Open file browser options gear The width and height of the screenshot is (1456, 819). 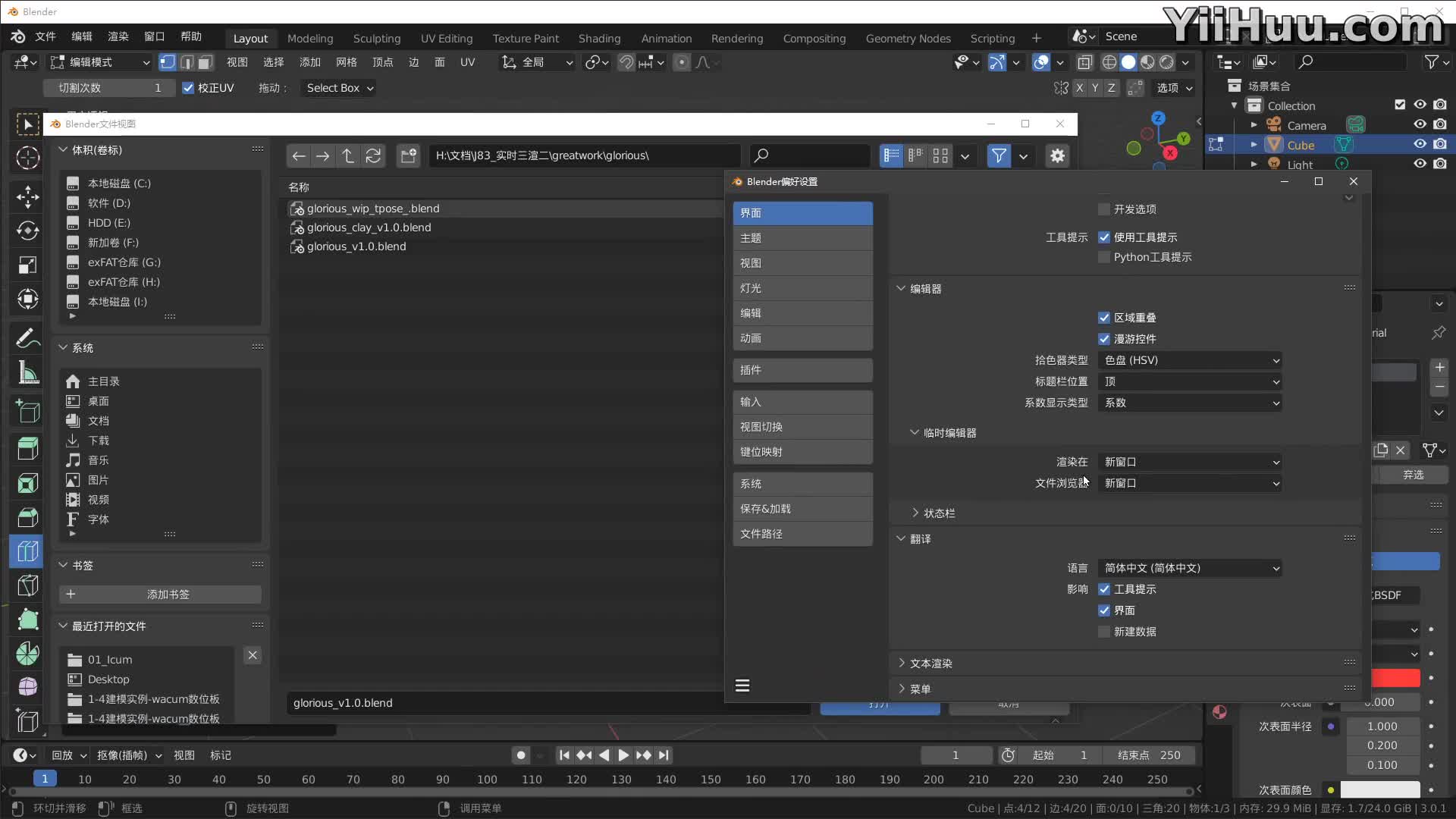coord(1057,155)
